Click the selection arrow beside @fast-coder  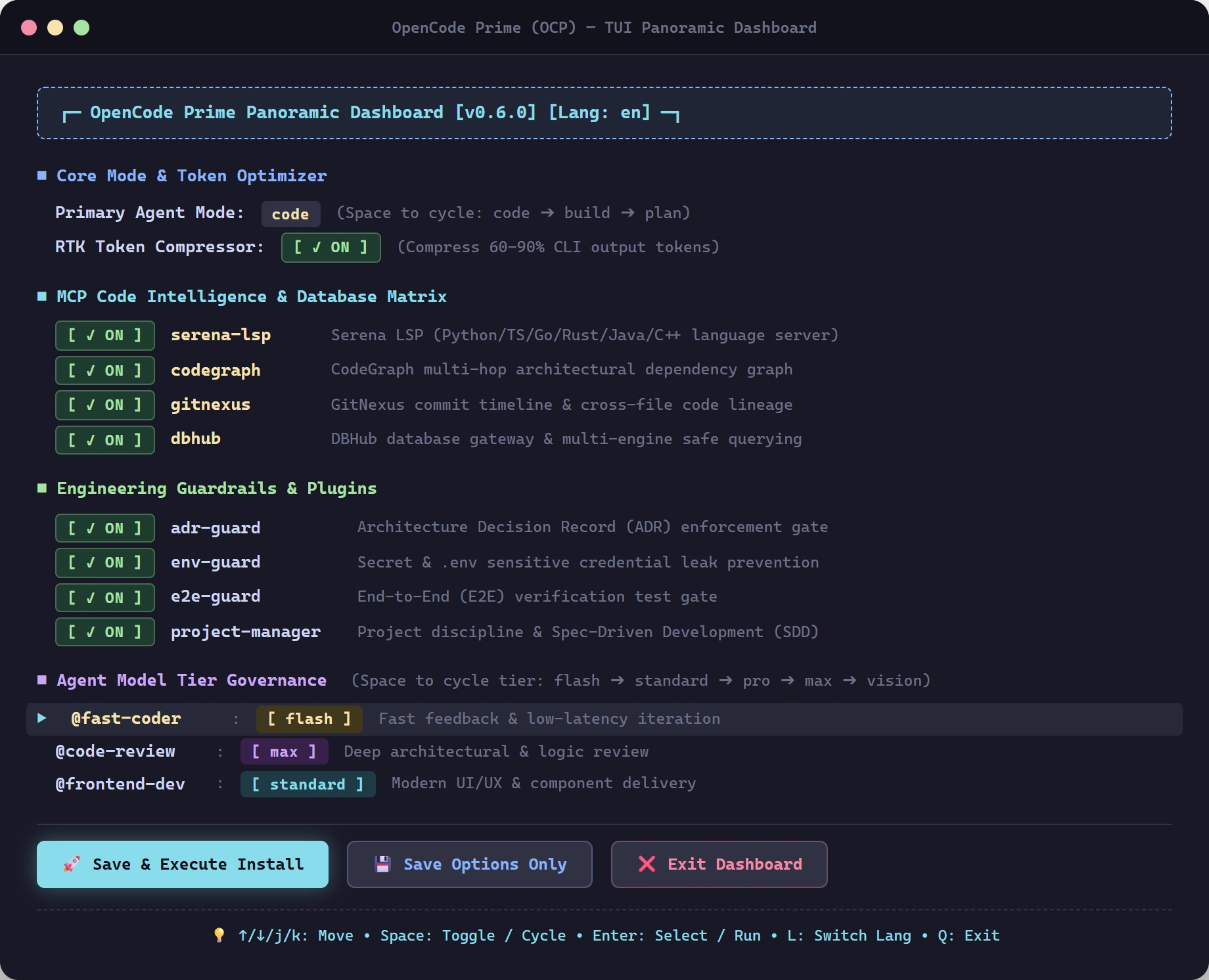(x=42, y=718)
